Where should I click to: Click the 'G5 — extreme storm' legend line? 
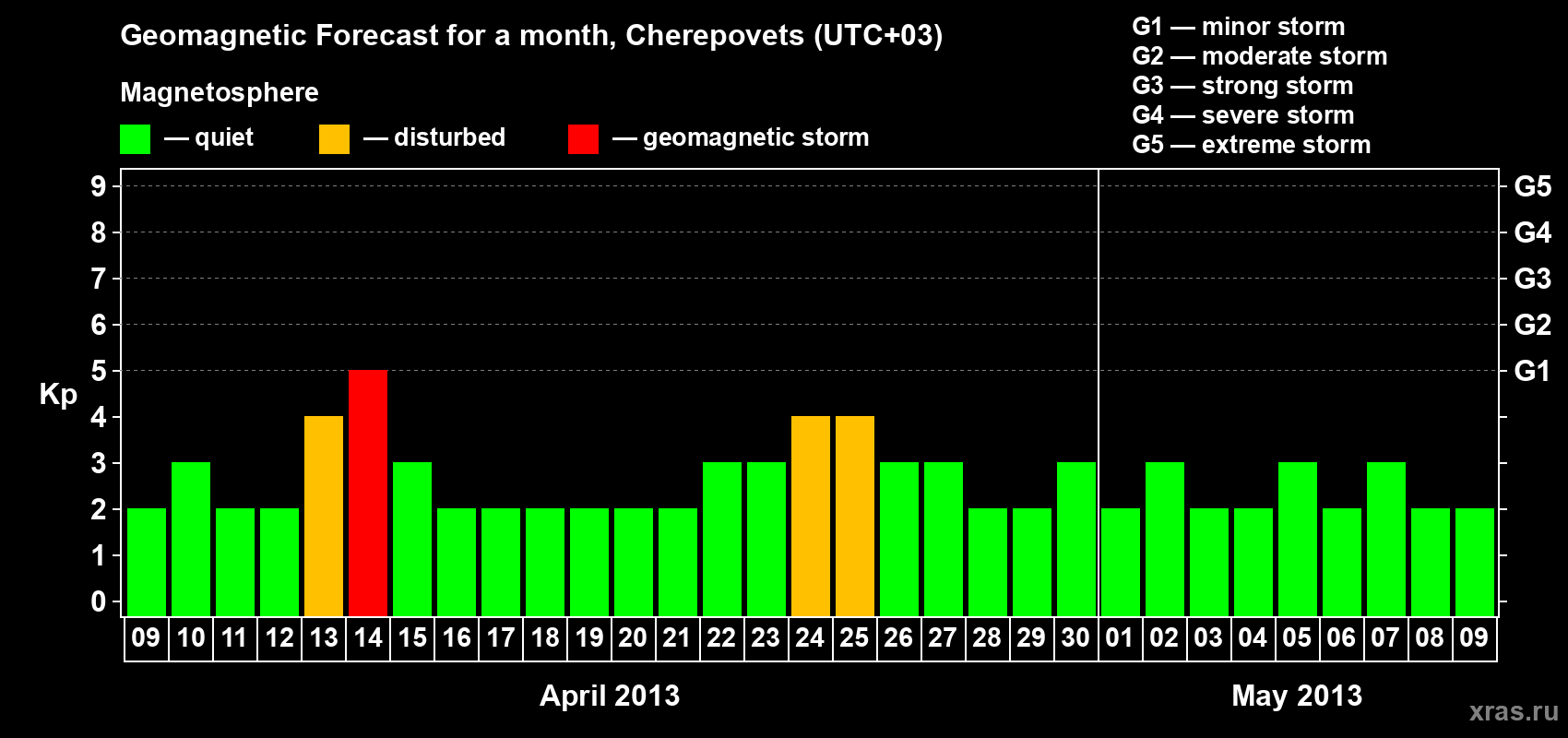coord(1252,145)
